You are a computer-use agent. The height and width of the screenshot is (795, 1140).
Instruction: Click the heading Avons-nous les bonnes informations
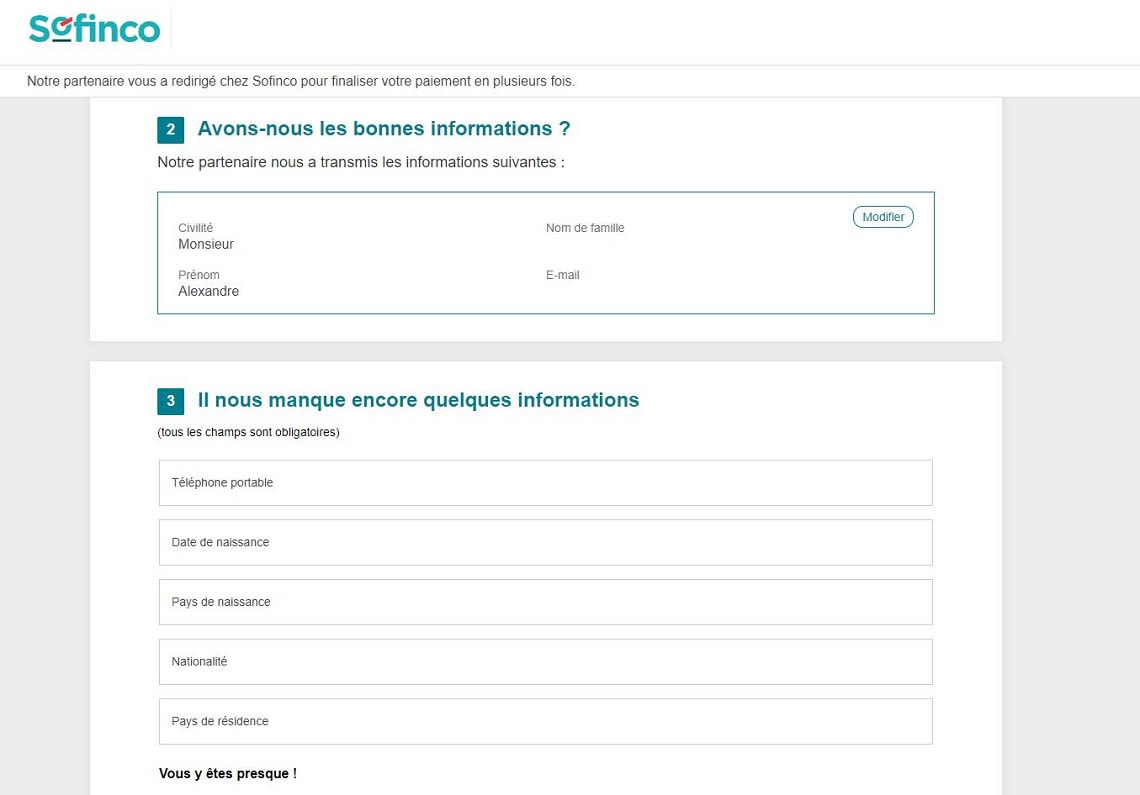[384, 128]
